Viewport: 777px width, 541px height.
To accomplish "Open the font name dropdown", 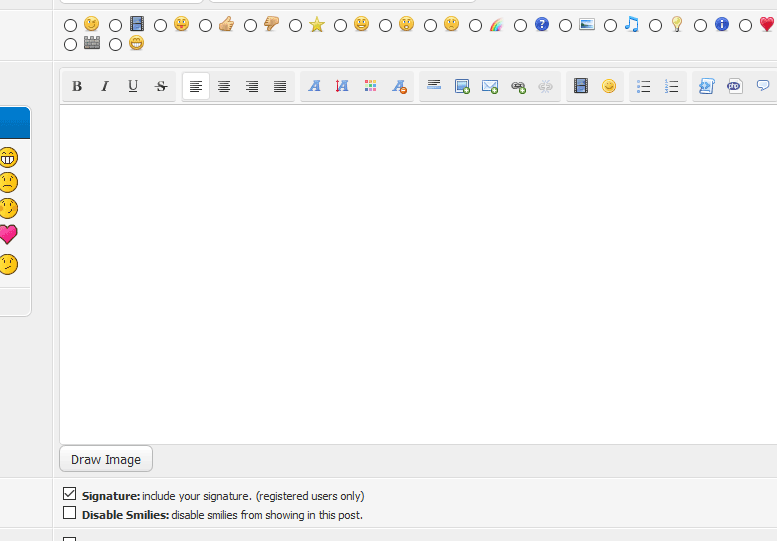I will tap(314, 87).
